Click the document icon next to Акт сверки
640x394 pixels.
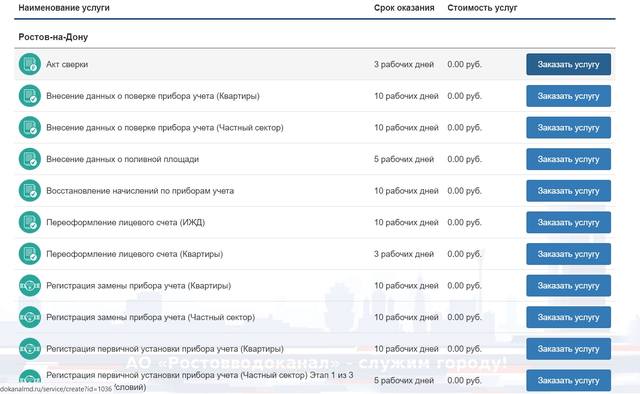(x=30, y=65)
